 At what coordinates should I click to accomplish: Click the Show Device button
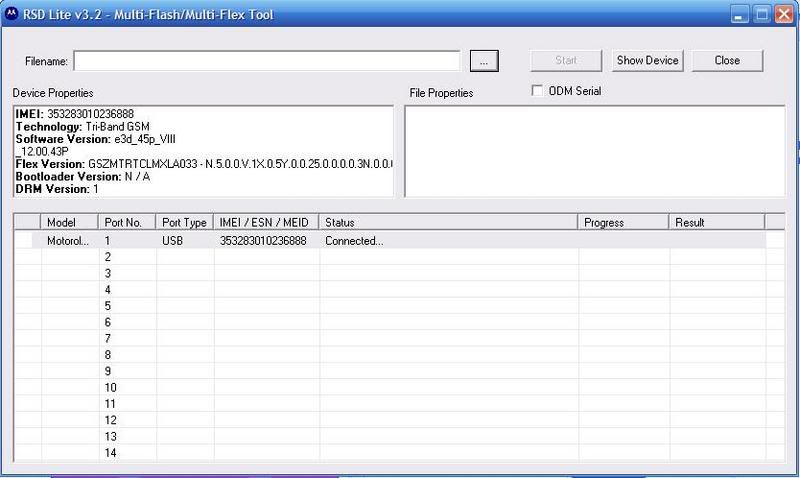[x=647, y=60]
